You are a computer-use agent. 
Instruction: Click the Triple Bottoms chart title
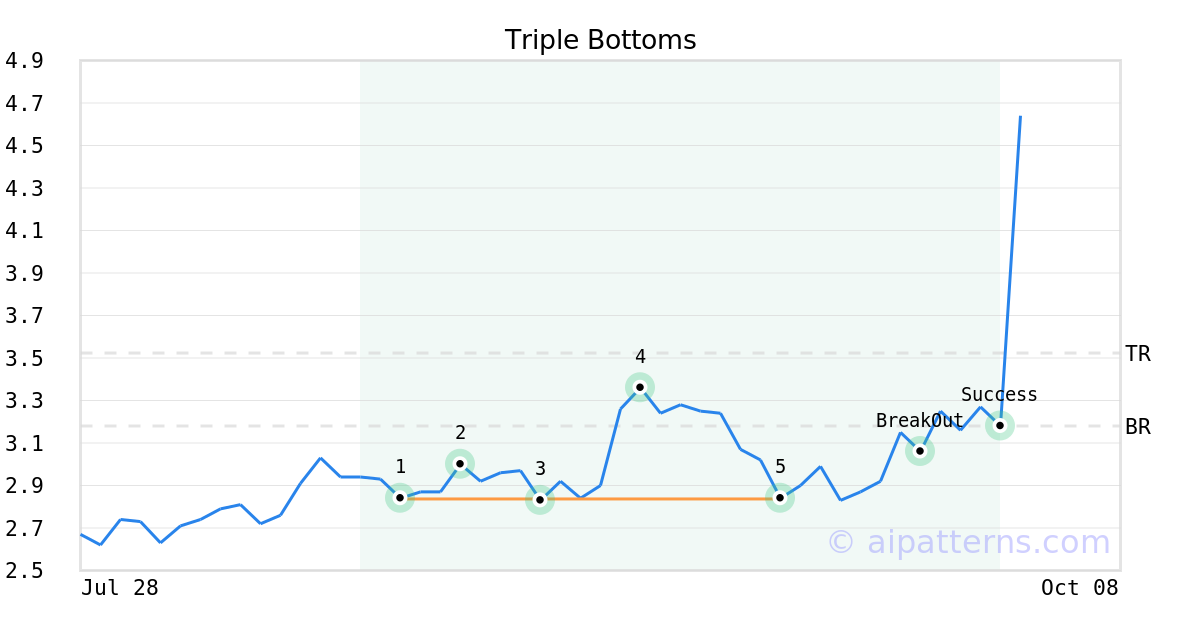600,40
